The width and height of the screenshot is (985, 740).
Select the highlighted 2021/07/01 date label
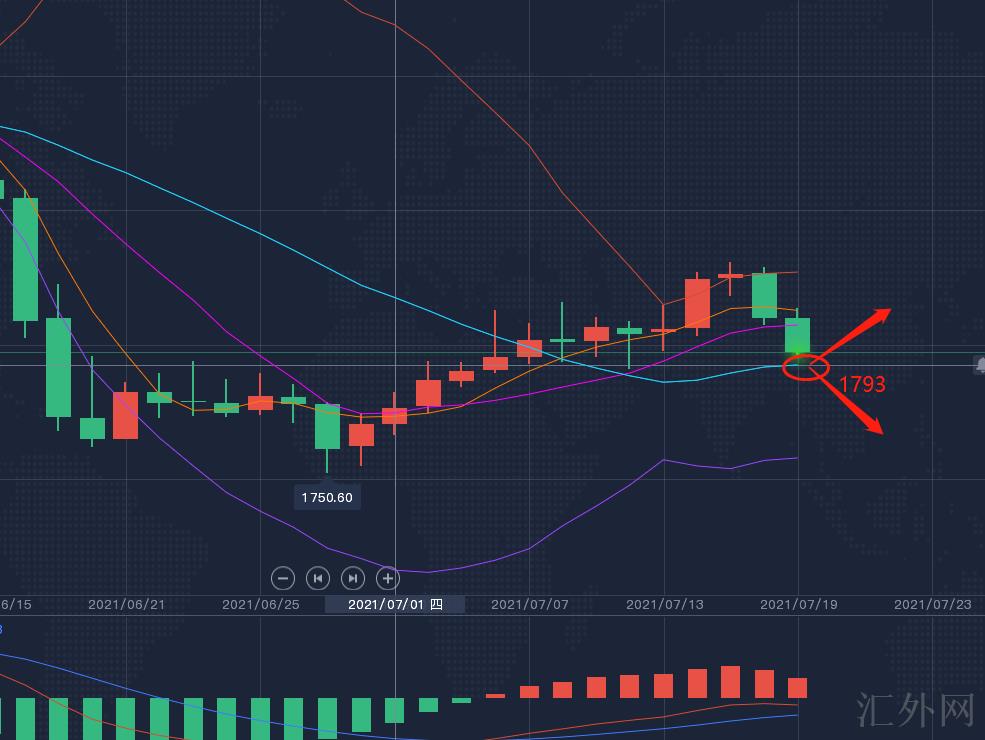(x=394, y=604)
